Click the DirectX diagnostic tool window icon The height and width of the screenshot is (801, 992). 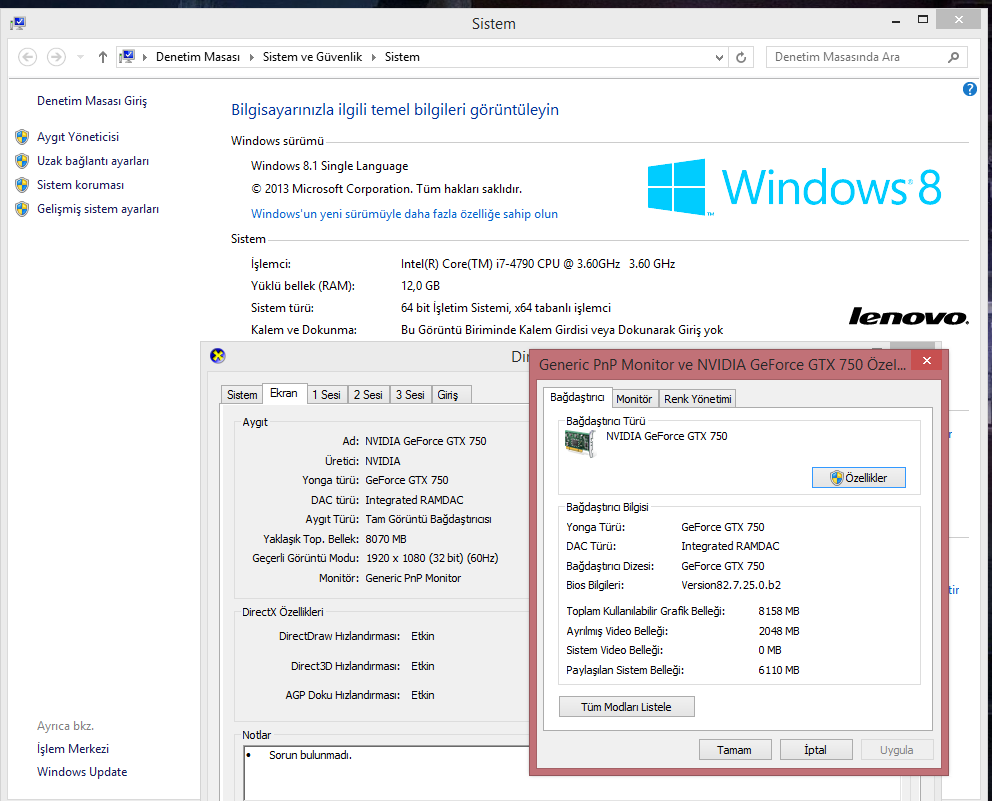[x=218, y=356]
